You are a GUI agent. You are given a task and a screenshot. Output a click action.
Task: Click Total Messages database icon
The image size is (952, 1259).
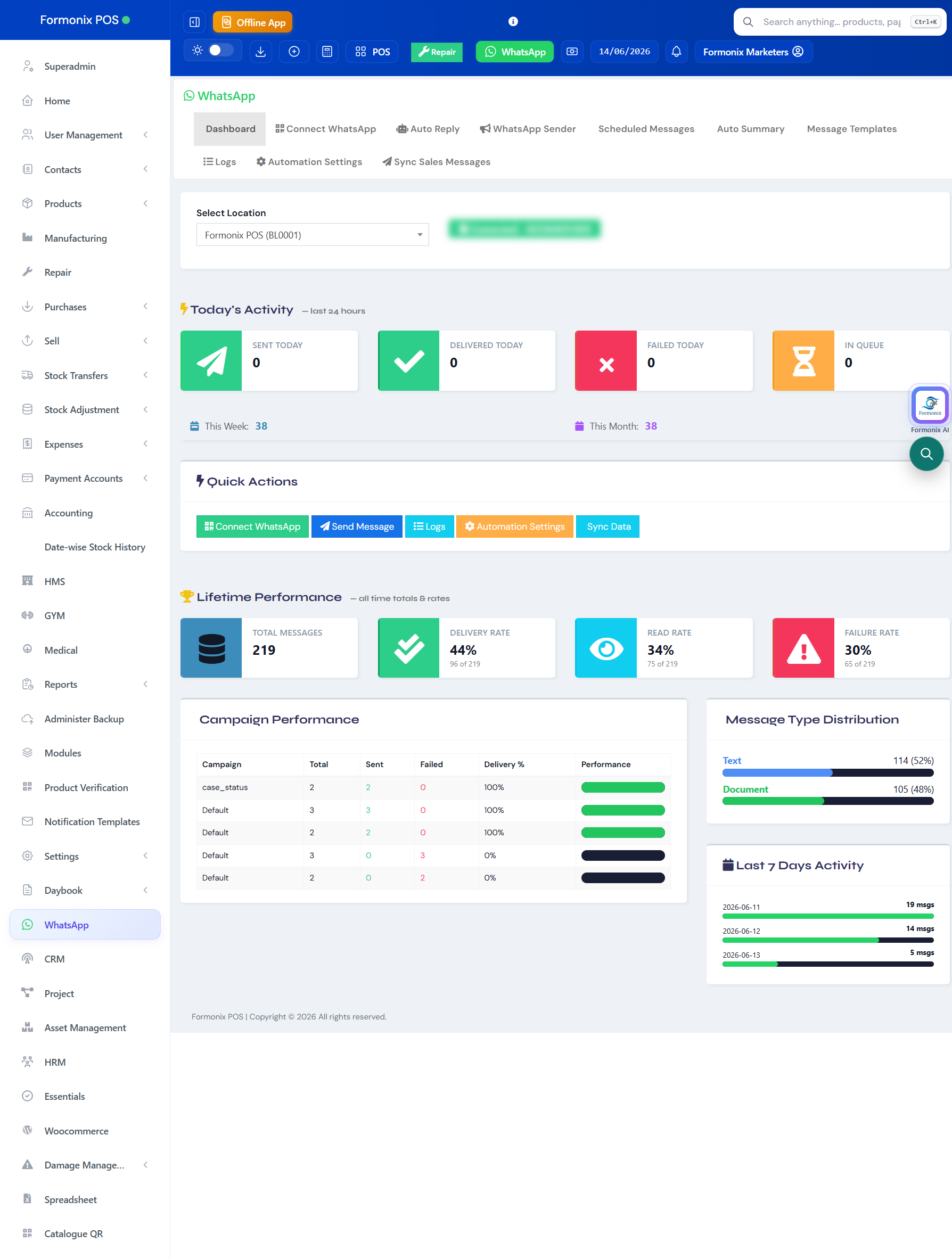tap(211, 648)
